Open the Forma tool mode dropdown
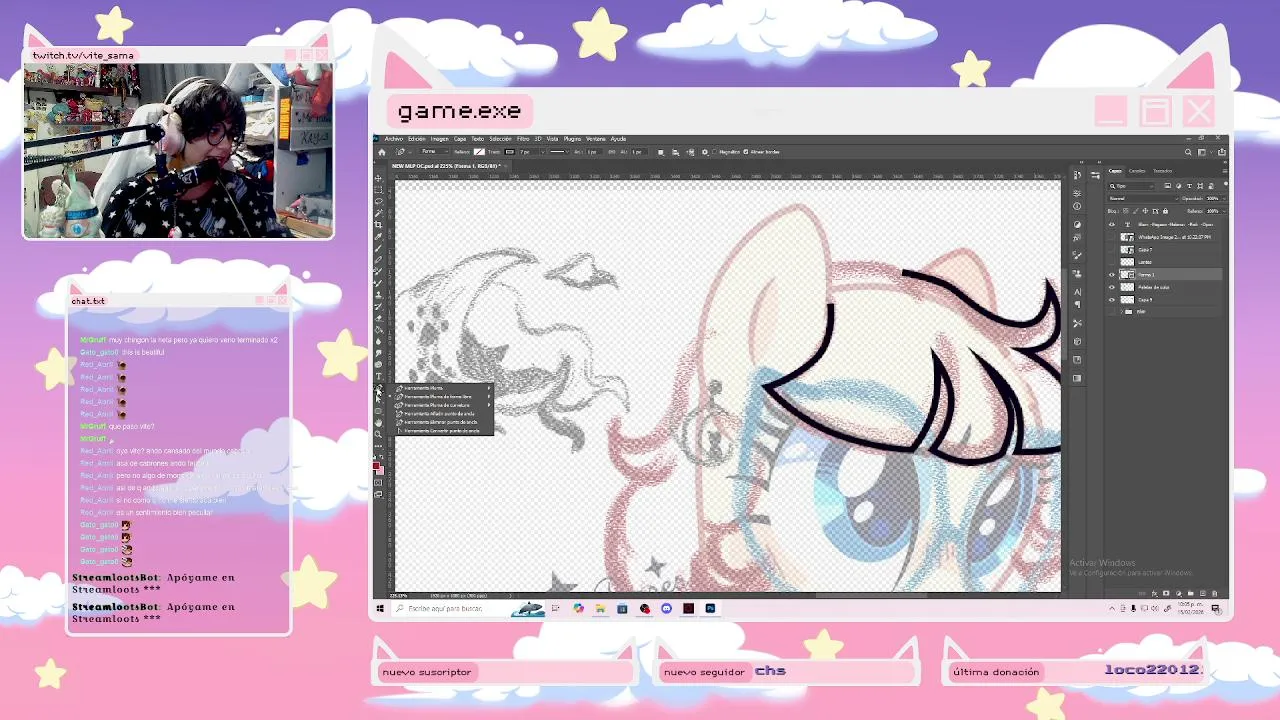Image resolution: width=1280 pixels, height=720 pixels. tap(435, 151)
